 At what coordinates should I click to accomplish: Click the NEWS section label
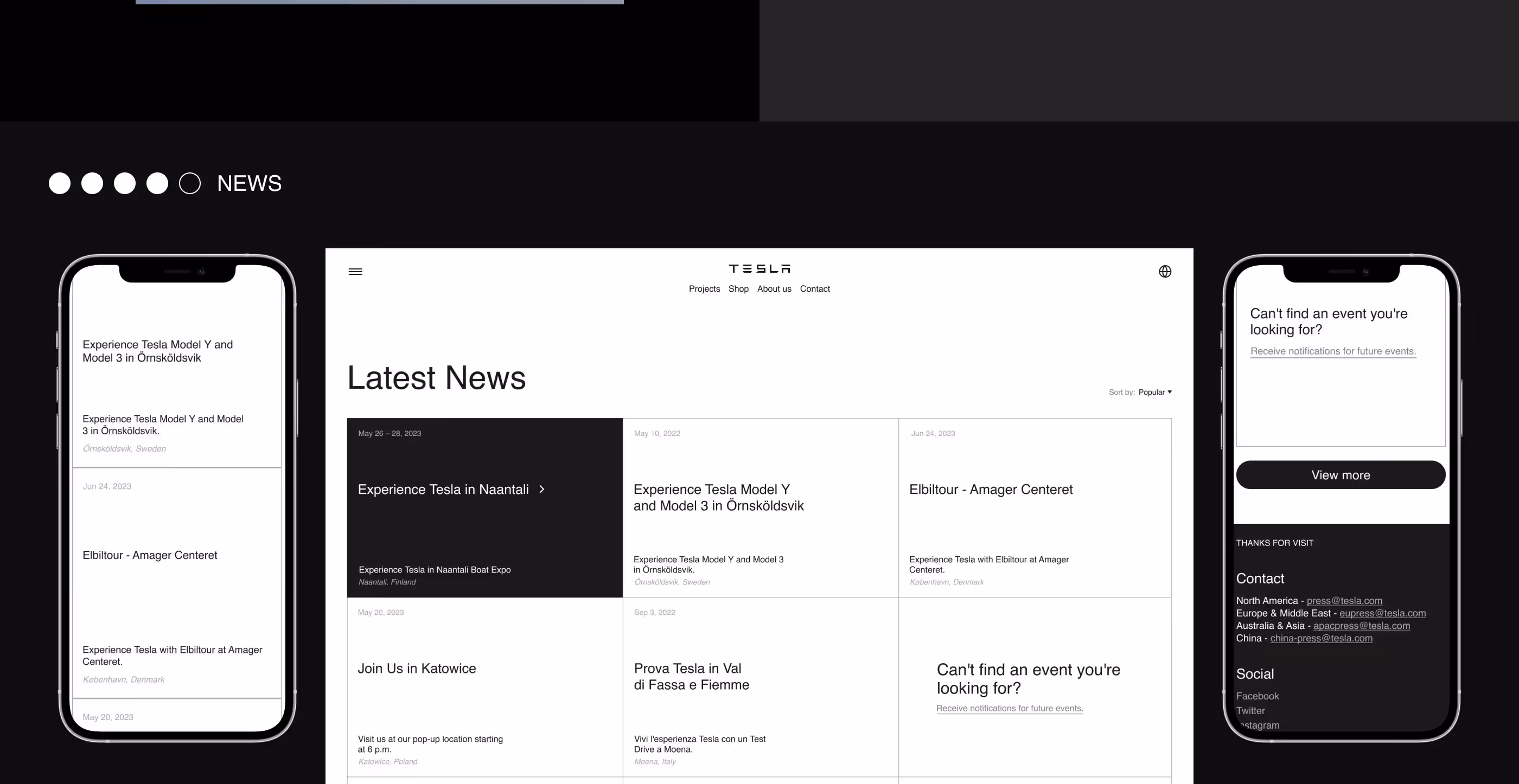[250, 183]
